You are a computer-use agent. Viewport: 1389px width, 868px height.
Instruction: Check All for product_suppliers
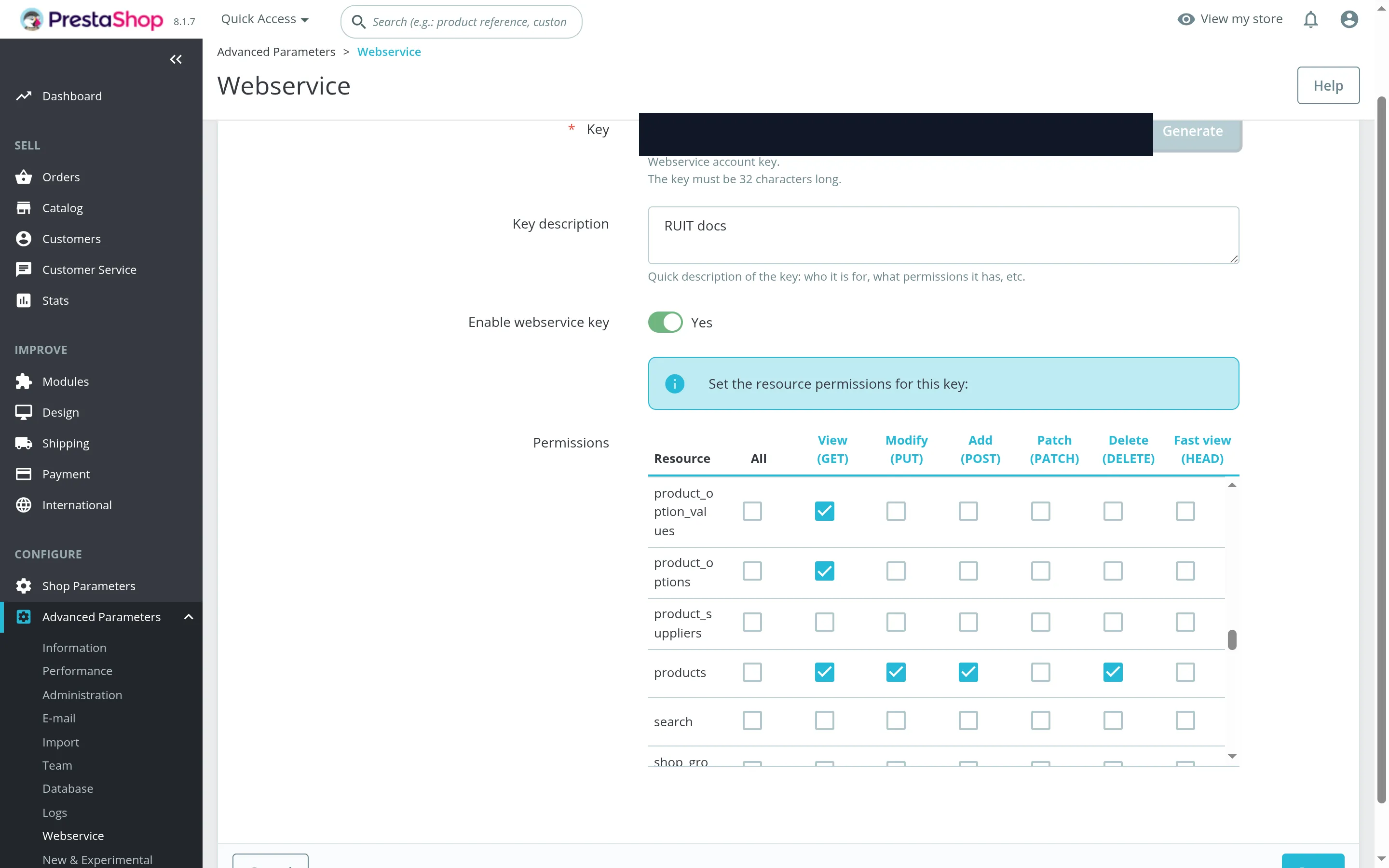point(752,622)
